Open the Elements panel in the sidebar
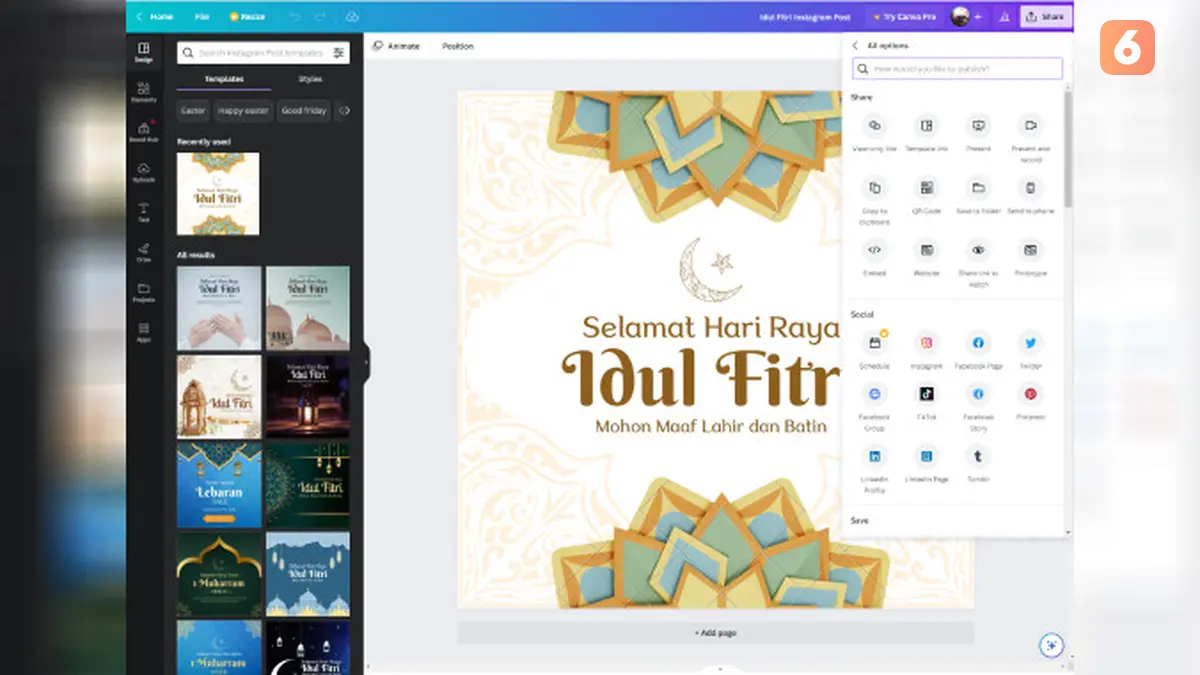 pos(143,91)
